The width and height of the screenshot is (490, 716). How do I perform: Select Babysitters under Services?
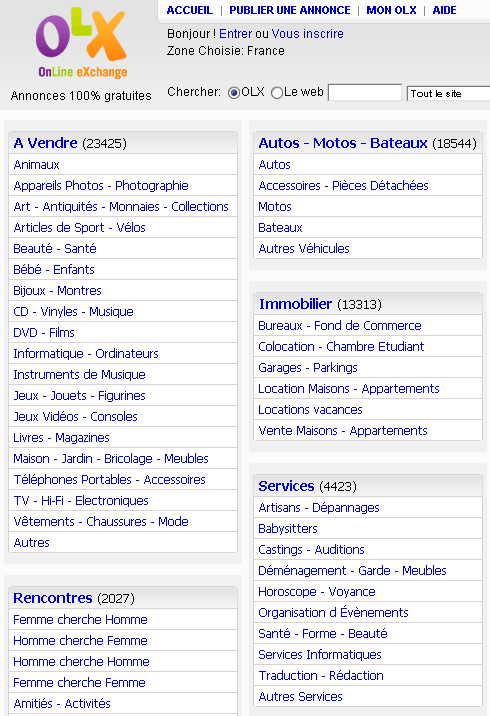288,528
